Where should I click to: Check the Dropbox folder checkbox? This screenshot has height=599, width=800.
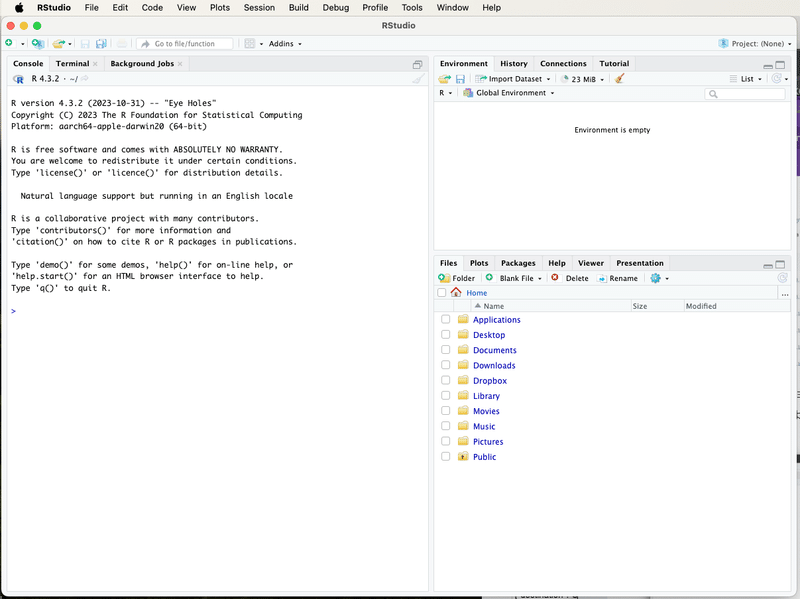445,381
